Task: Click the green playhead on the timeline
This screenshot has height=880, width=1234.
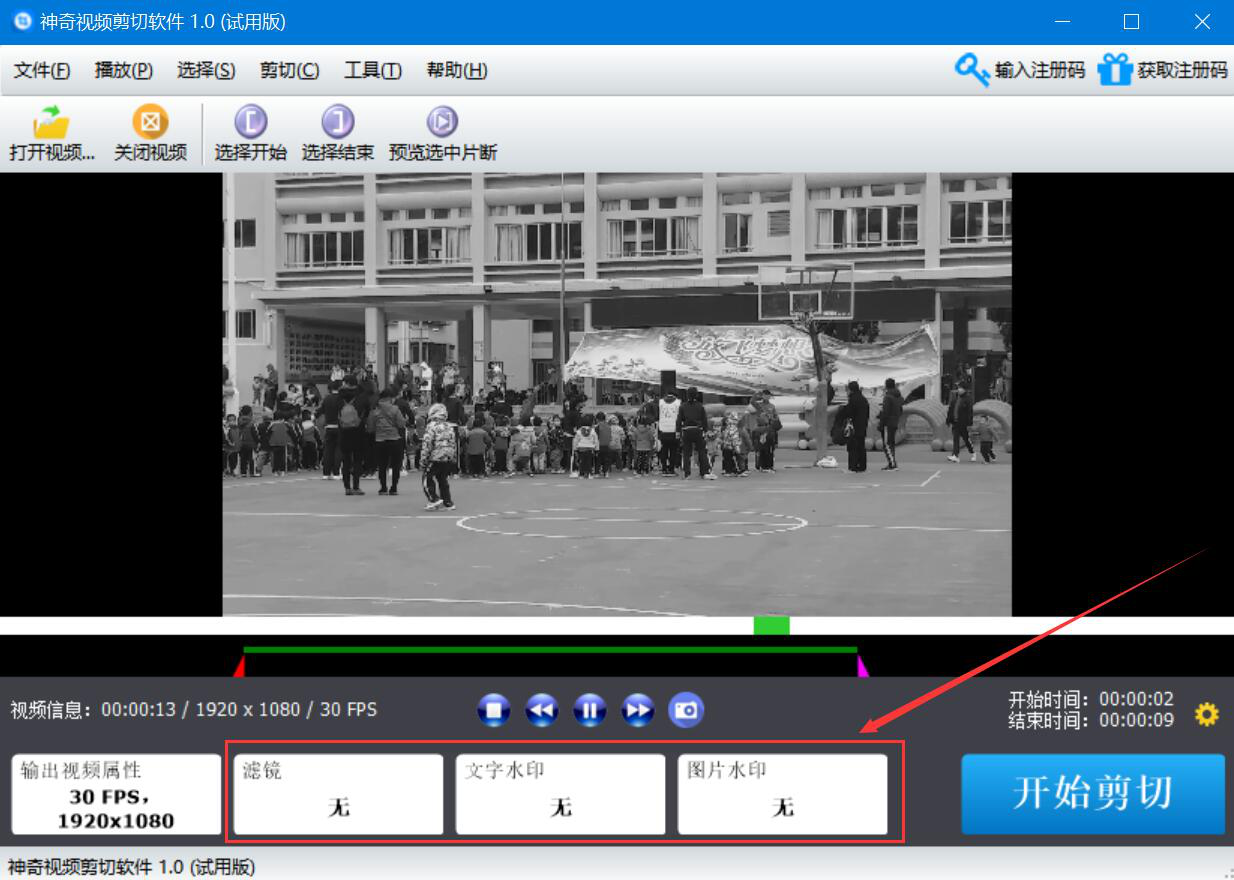Action: [771, 626]
